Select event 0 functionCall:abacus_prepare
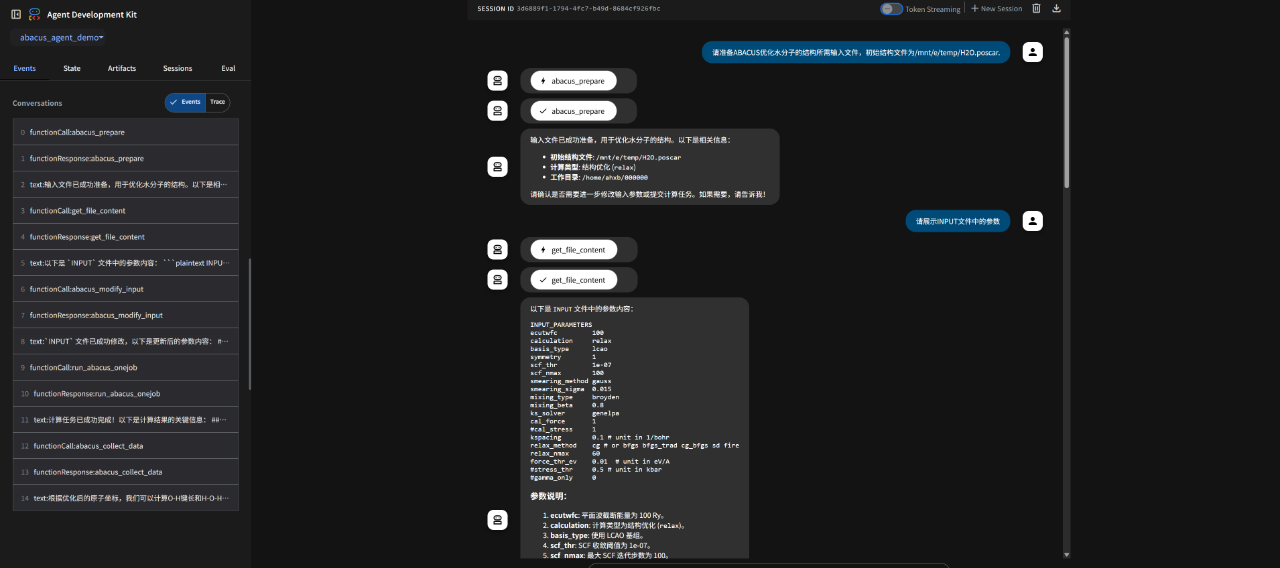Screen dimensions: 1280x568 coord(126,132)
